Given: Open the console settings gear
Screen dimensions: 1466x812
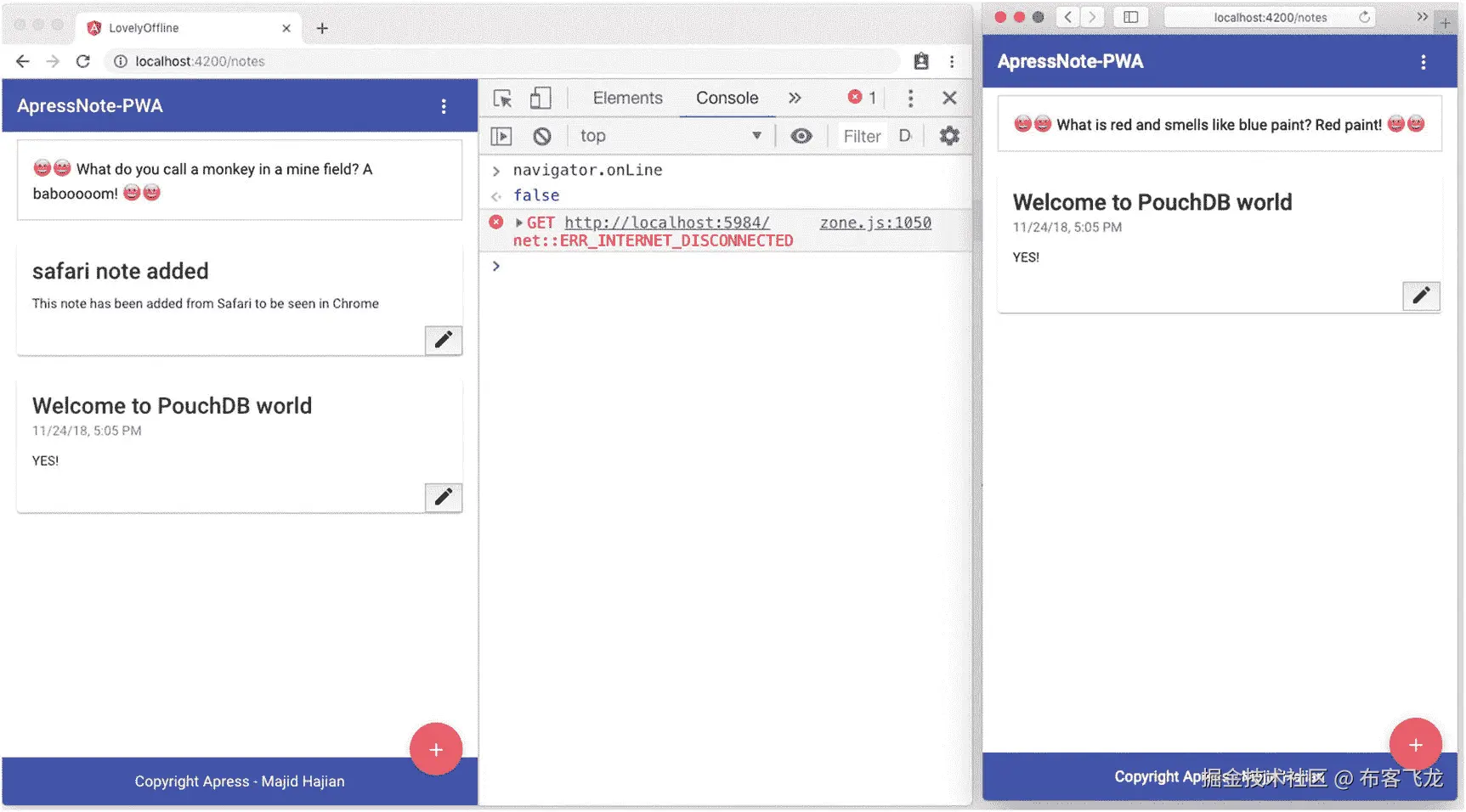Looking at the screenshot, I should (949, 136).
